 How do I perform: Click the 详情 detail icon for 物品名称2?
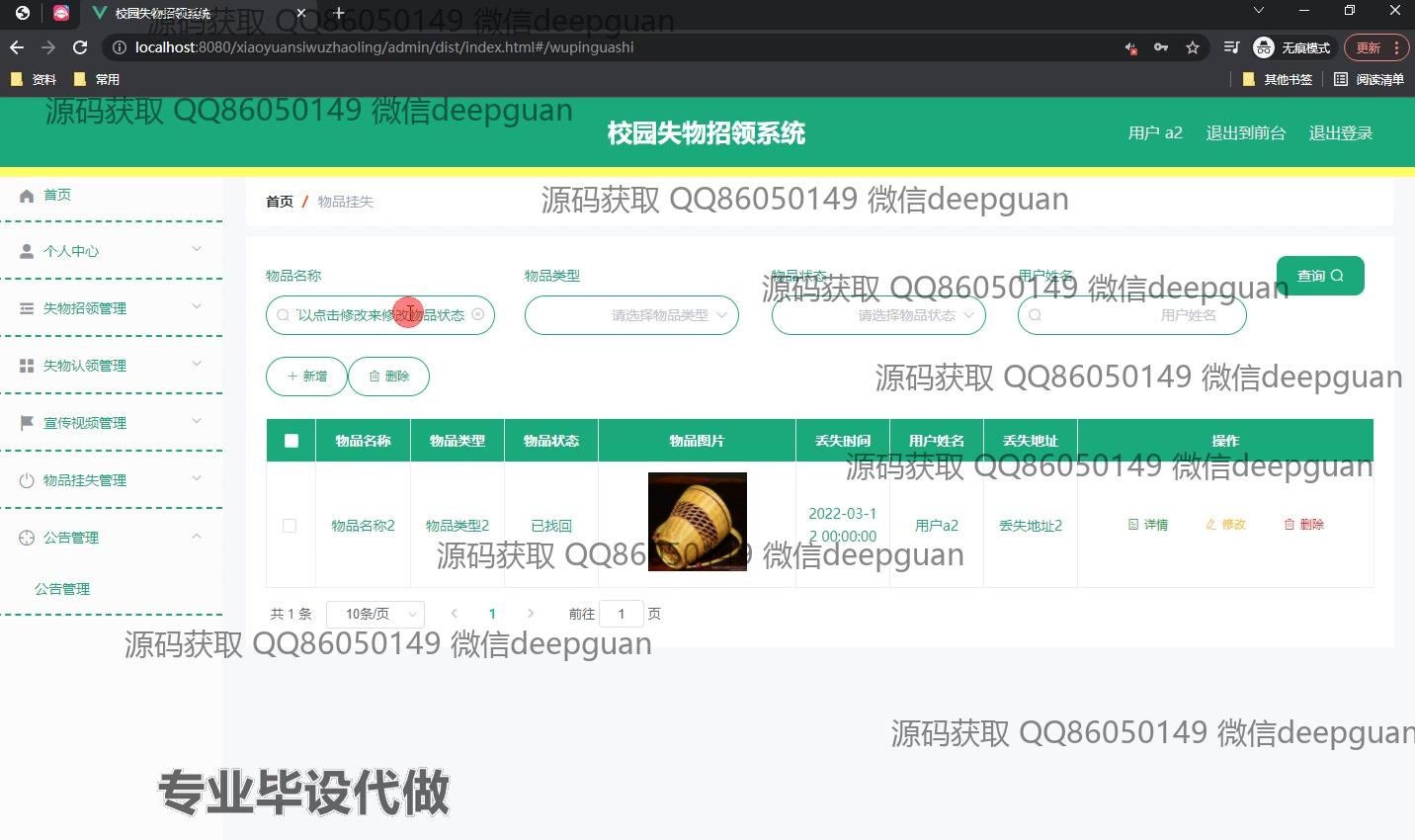(1134, 525)
